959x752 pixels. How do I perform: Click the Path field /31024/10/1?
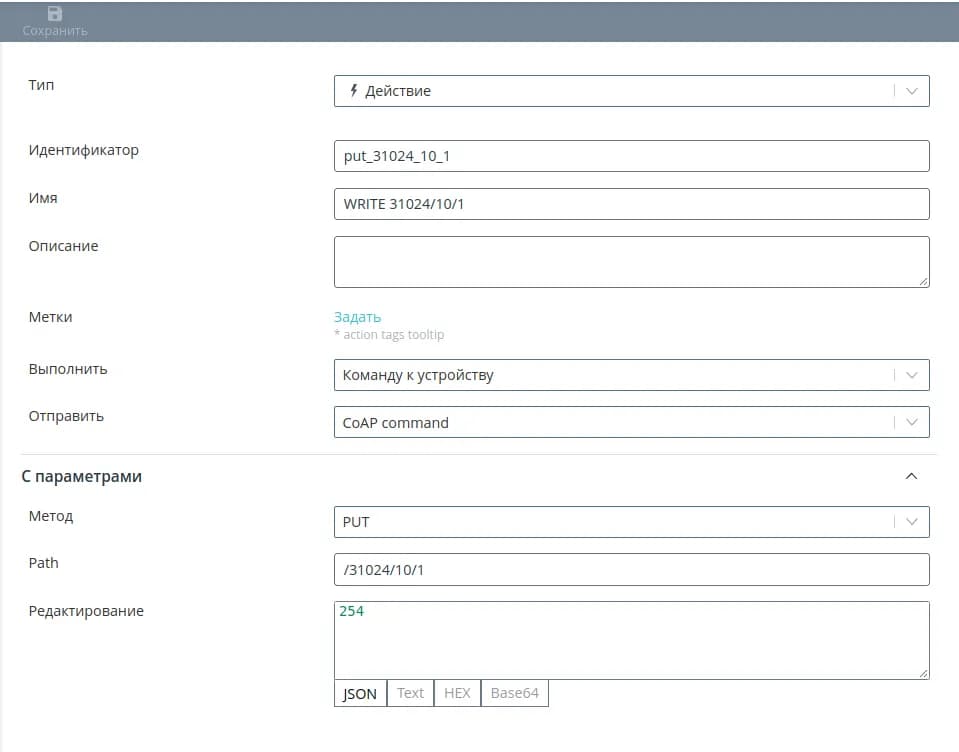(x=630, y=569)
